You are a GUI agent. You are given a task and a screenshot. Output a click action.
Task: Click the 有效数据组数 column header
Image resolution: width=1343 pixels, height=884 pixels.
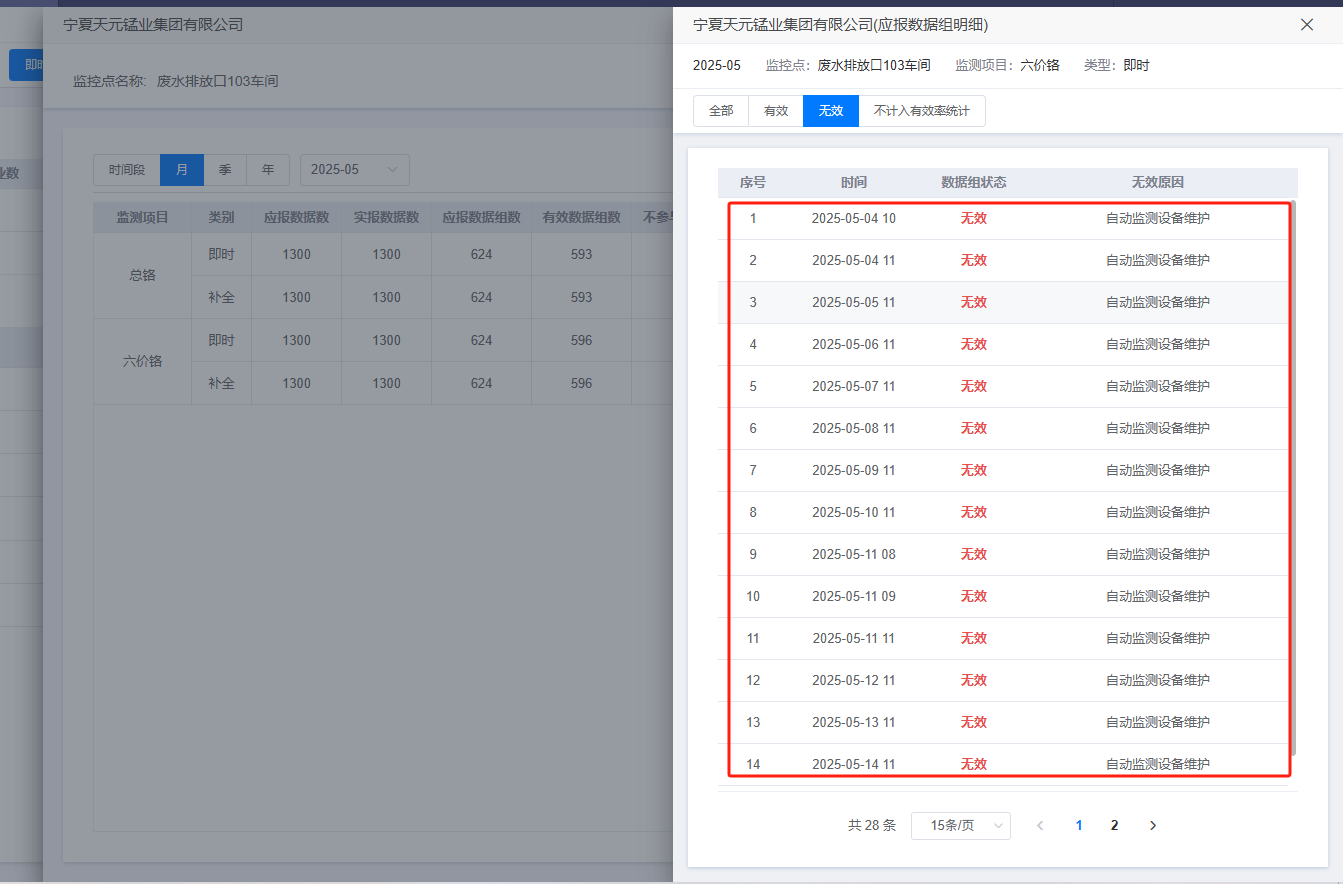(581, 217)
